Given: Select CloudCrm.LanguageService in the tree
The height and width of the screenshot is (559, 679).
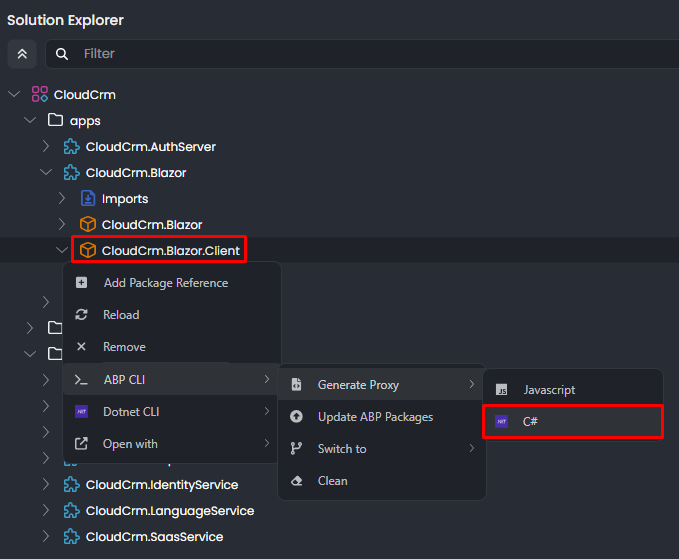Looking at the screenshot, I should click(169, 511).
